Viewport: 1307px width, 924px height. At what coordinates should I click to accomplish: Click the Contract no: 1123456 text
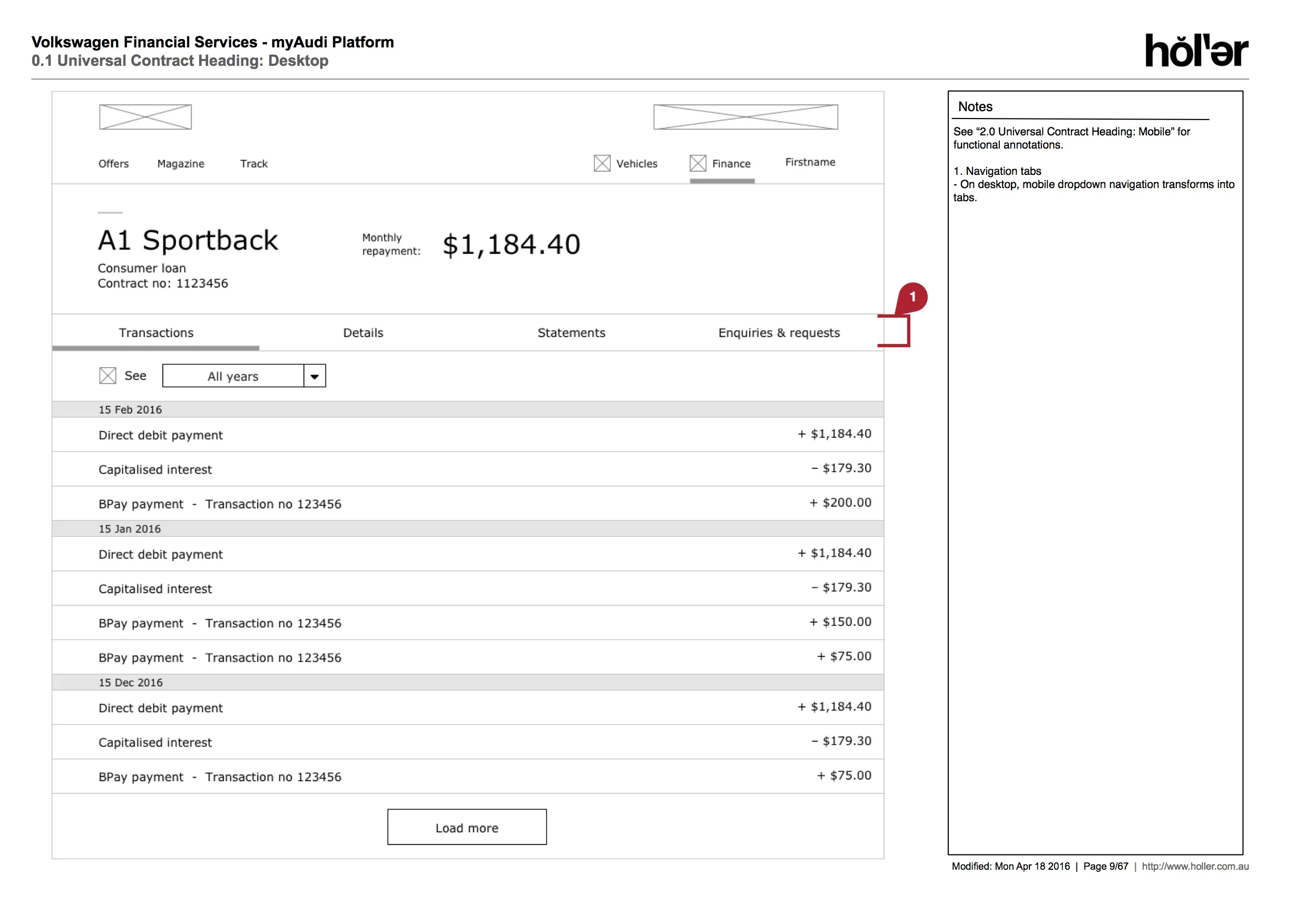pos(163,283)
